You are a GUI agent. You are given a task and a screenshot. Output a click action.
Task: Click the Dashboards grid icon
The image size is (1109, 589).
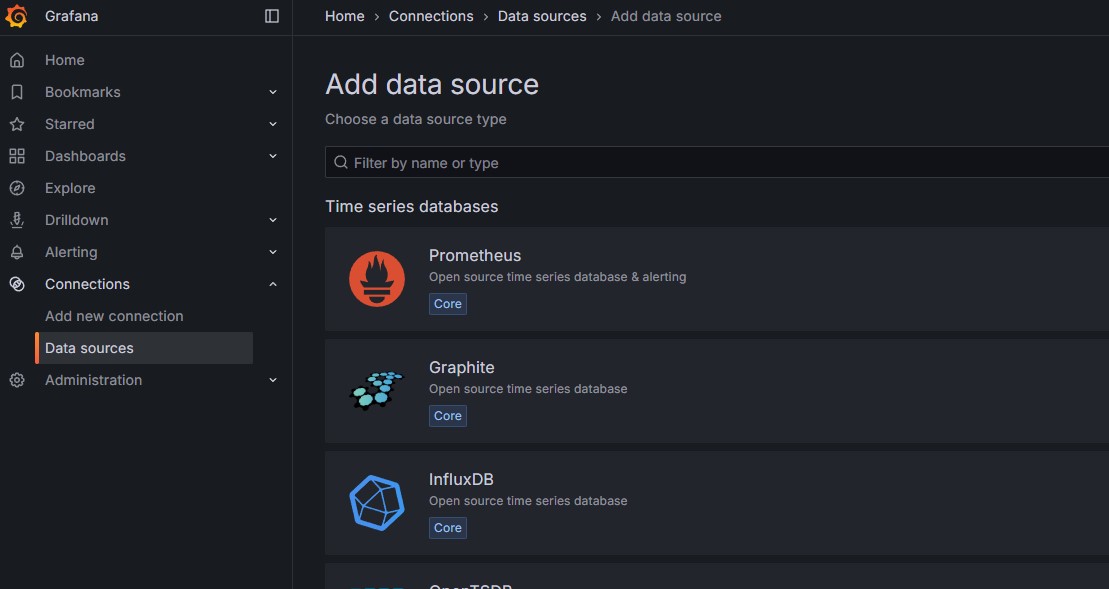coord(19,155)
